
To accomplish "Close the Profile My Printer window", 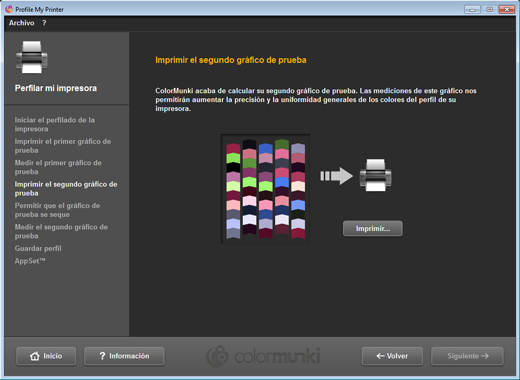I will [x=507, y=9].
